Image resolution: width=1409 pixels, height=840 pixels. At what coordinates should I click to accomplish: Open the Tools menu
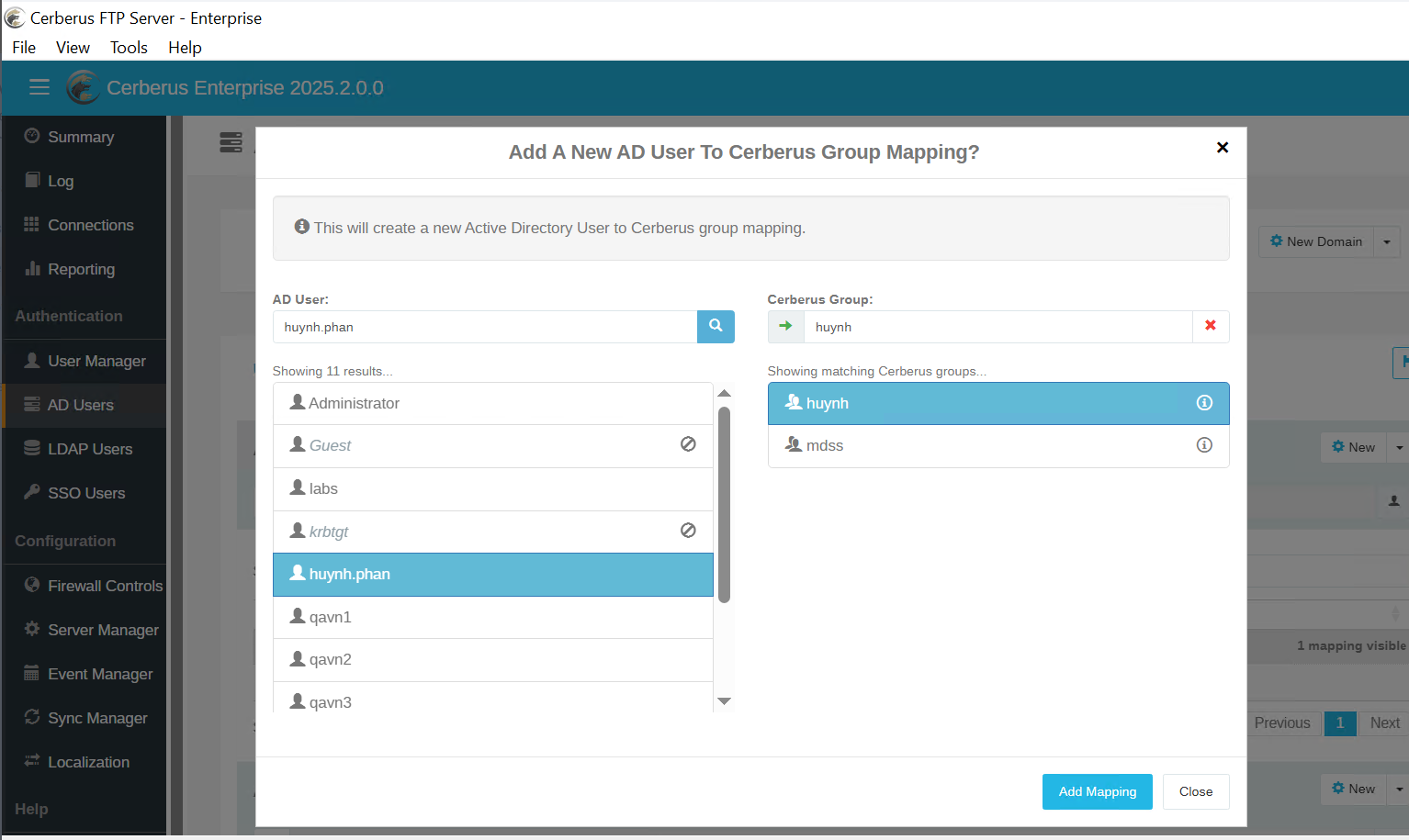click(x=129, y=48)
